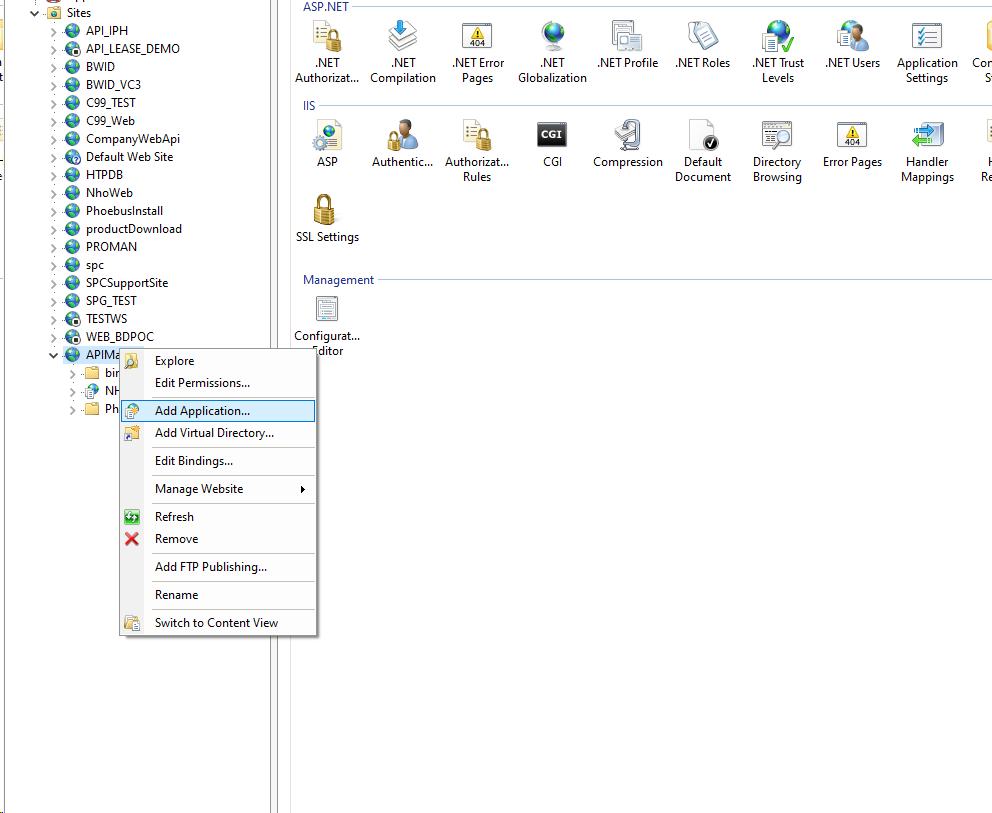
Task: Select the TESTWS site
Action: (x=106, y=319)
